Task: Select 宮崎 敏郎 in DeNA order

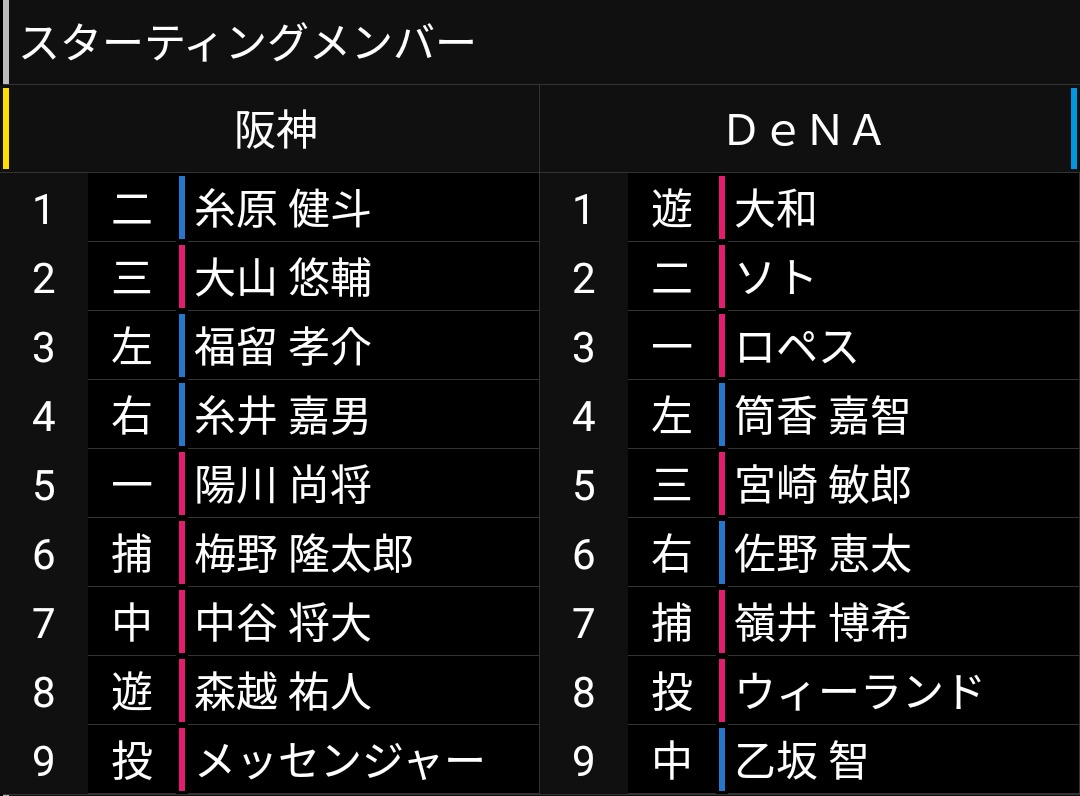Action: coord(822,485)
